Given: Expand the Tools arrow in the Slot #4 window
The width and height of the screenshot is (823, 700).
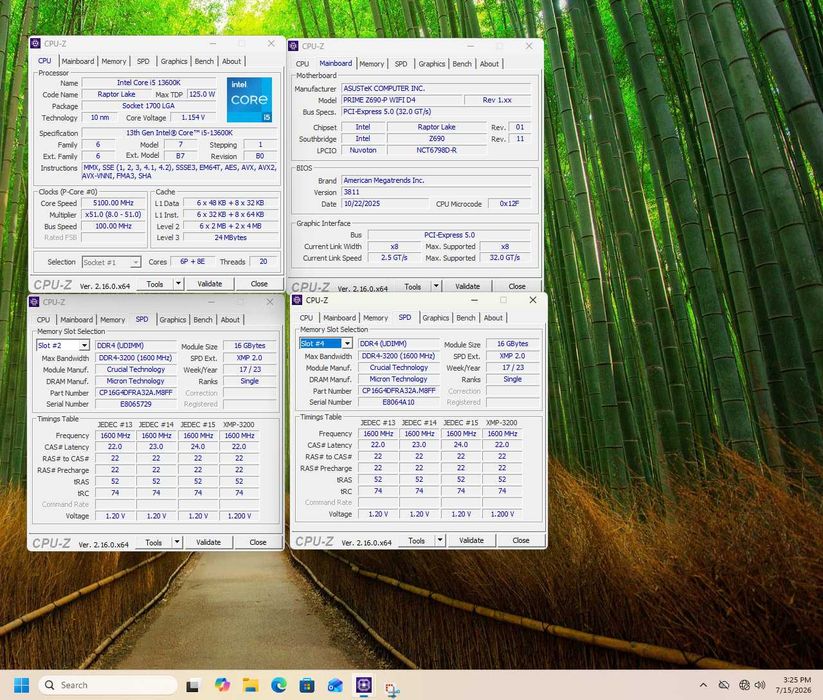Looking at the screenshot, I should pyautogui.click(x=440, y=540).
